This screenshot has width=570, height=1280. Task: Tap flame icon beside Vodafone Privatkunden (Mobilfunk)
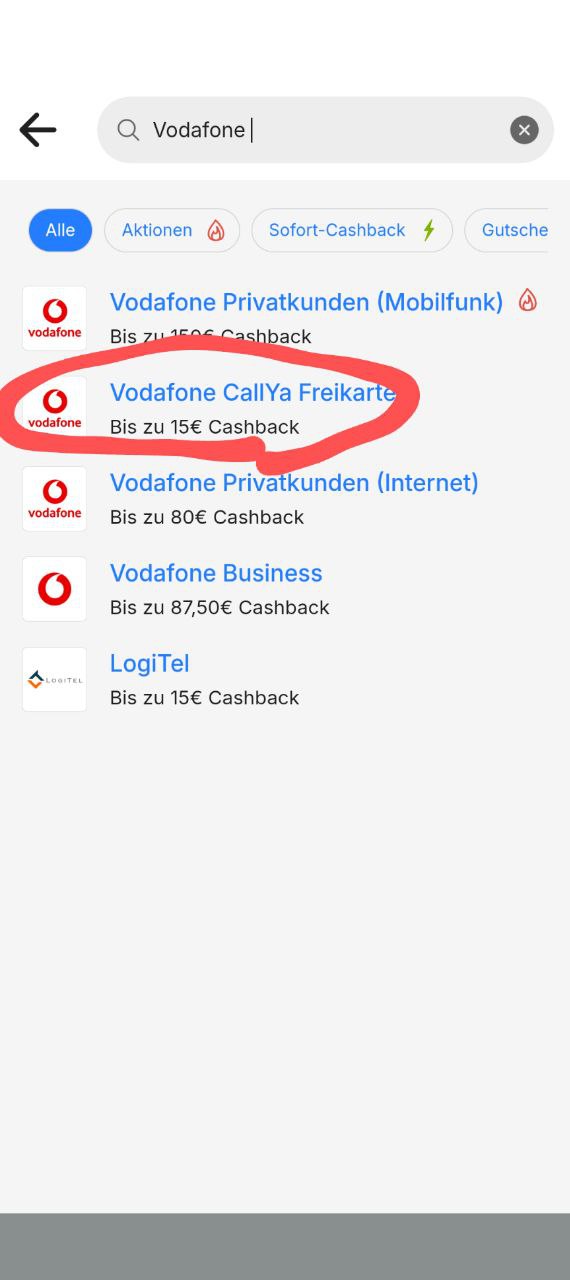[528, 300]
